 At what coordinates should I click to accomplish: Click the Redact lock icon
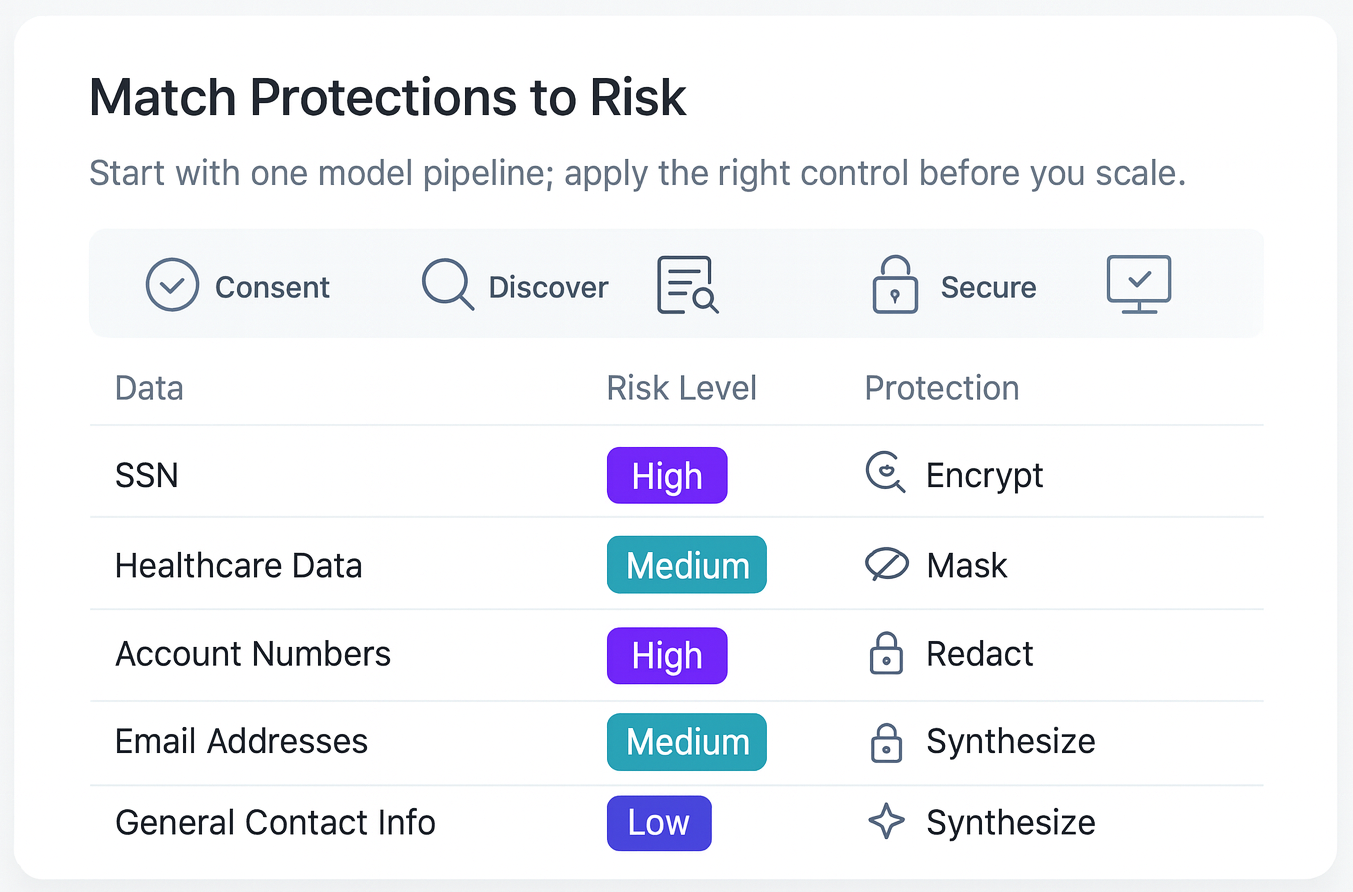pyautogui.click(x=886, y=654)
